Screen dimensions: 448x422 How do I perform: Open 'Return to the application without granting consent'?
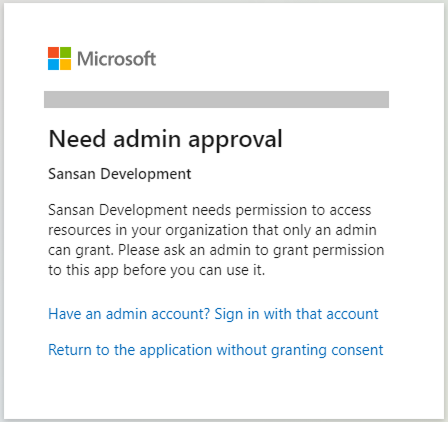pos(216,350)
